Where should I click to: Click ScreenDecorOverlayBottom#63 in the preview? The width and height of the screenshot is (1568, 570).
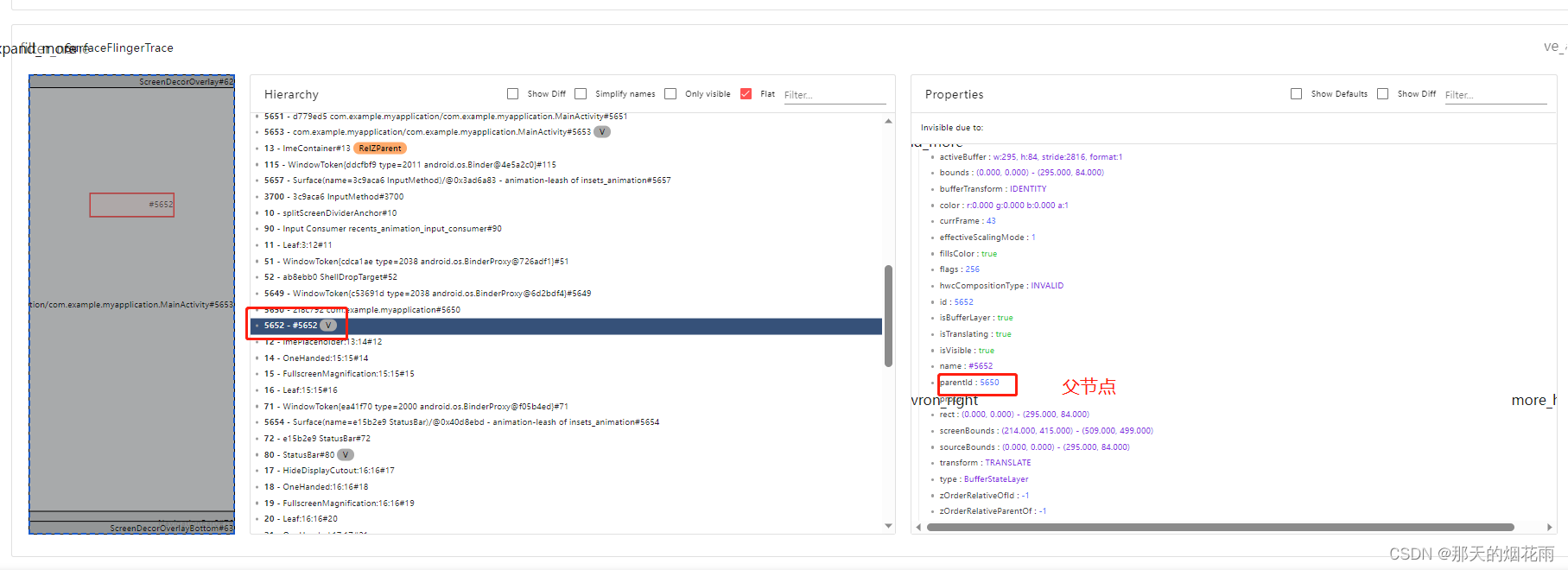tap(172, 529)
